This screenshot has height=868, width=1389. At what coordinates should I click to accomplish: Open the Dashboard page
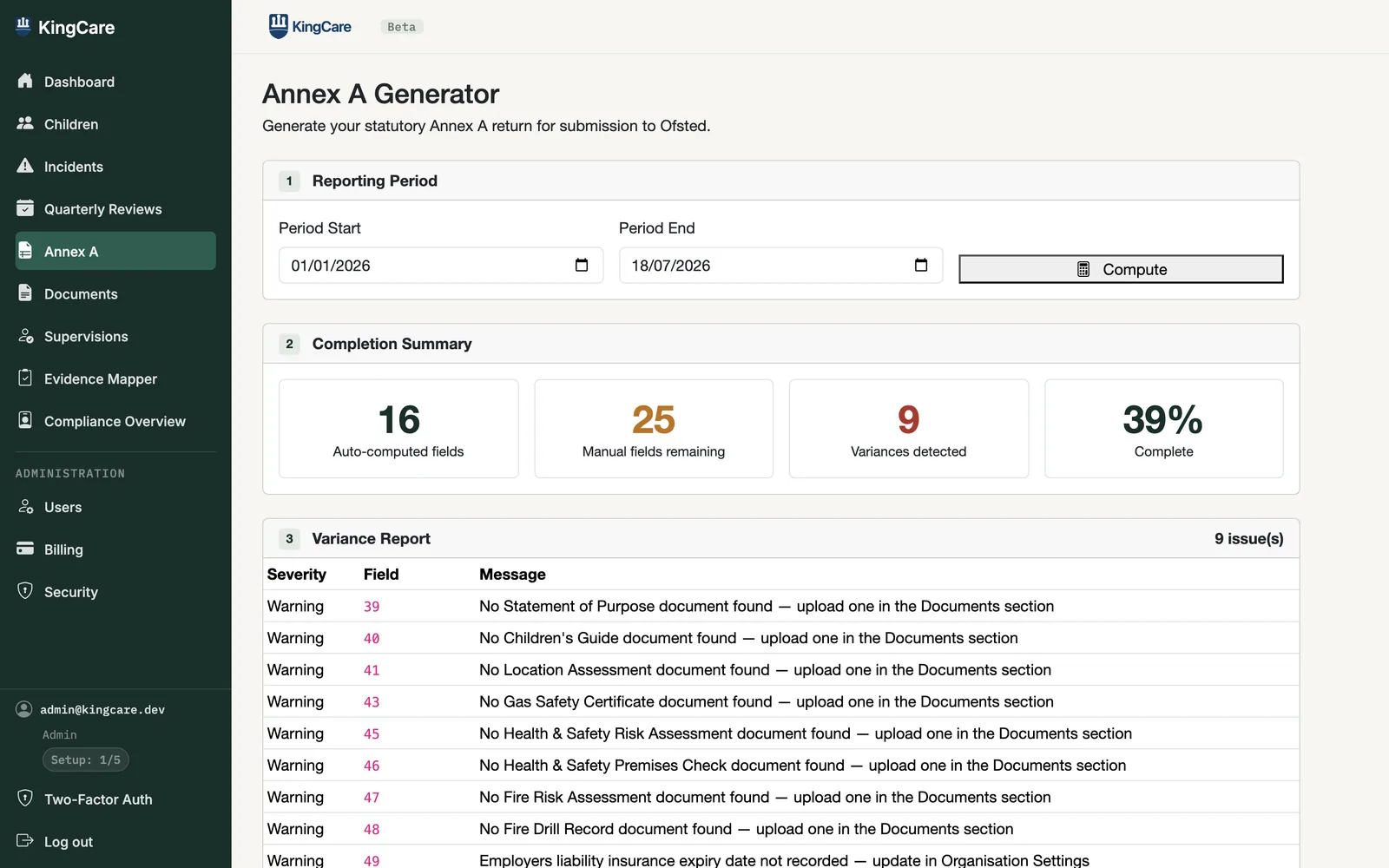(115, 82)
